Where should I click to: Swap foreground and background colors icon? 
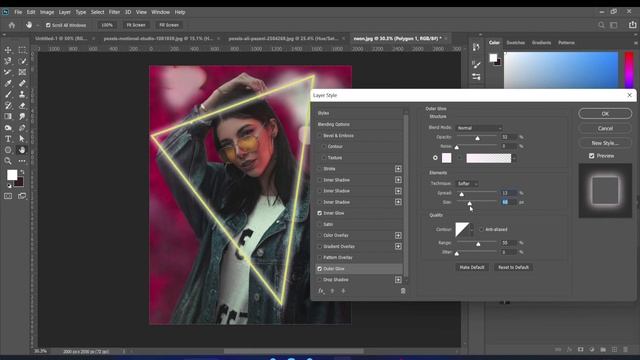point(22,172)
